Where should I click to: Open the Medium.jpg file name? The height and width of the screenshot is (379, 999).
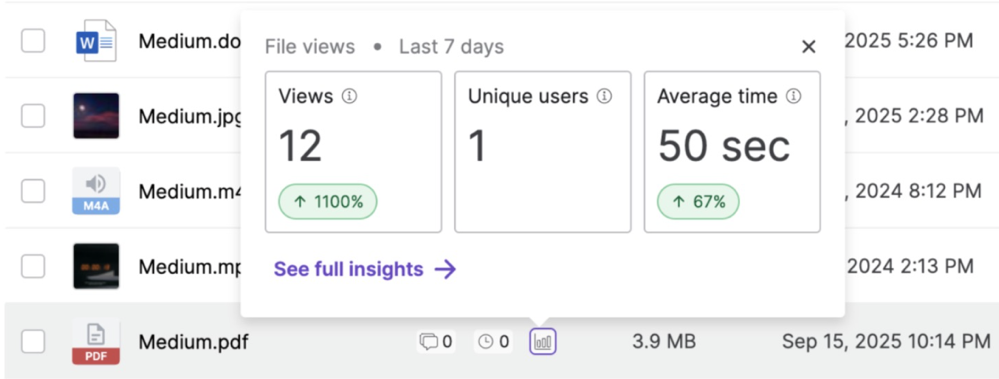pyautogui.click(x=190, y=116)
